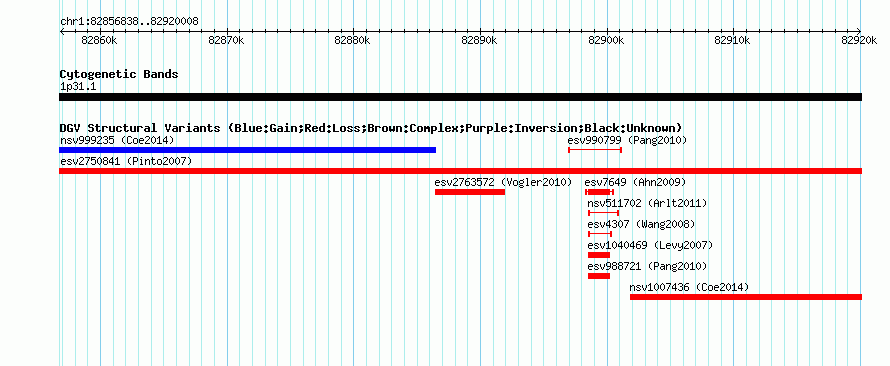Viewport: 890px width, 366px height.
Task: Click the DGV Structural Variants track title
Action: 371,128
